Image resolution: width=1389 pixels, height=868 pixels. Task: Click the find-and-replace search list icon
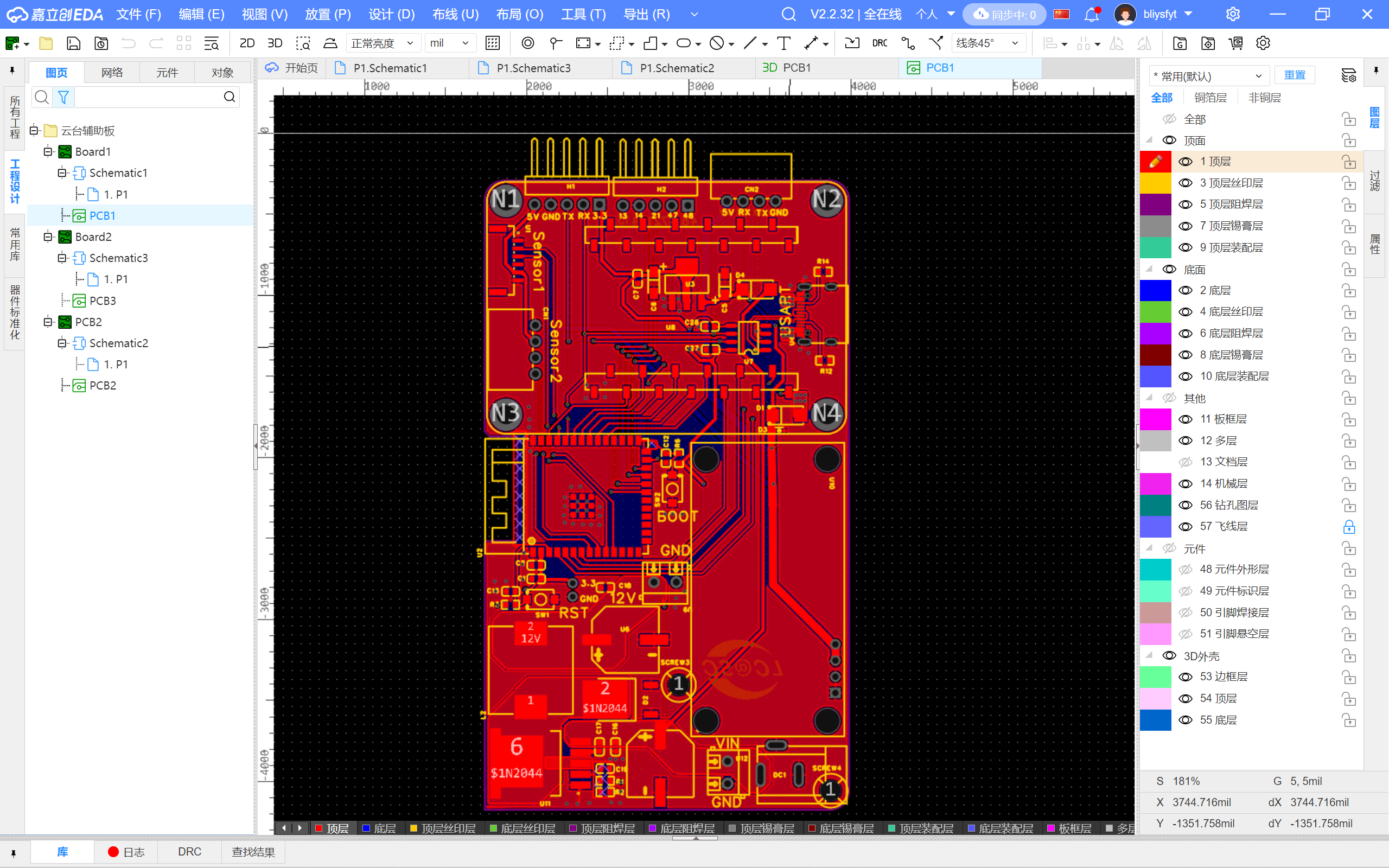[x=211, y=43]
